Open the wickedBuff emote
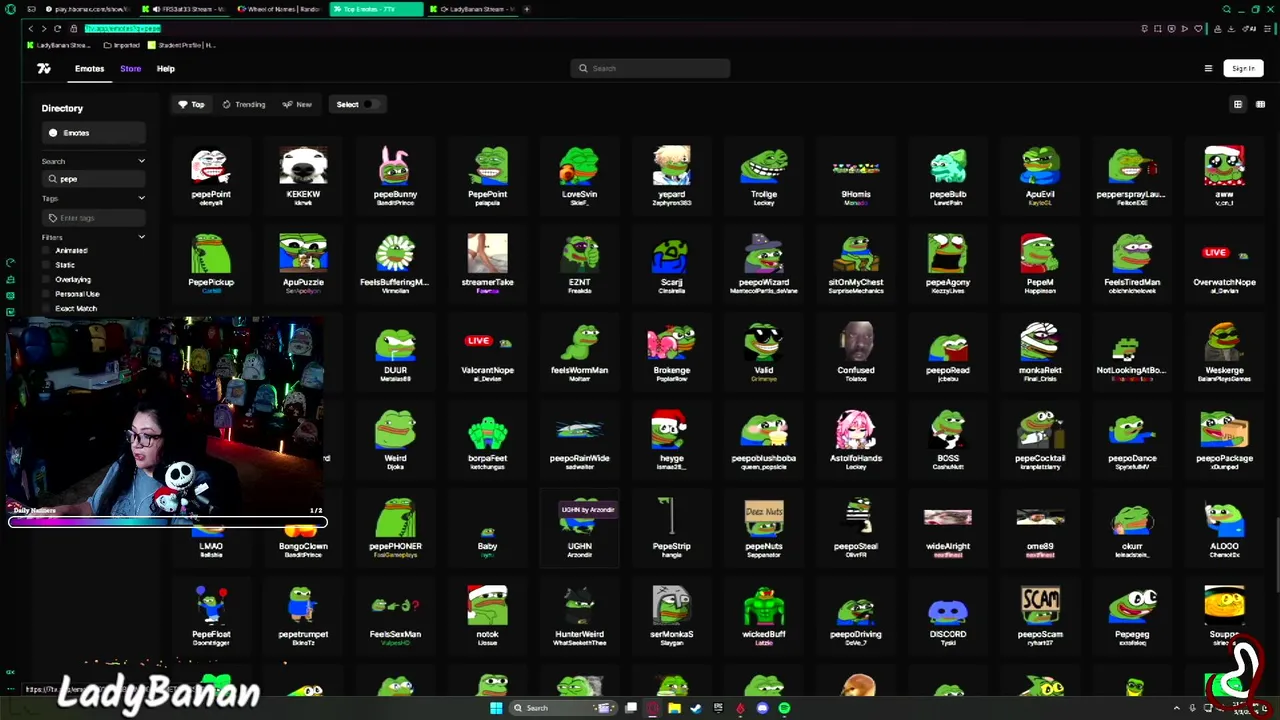The image size is (1280, 720). 764,616
